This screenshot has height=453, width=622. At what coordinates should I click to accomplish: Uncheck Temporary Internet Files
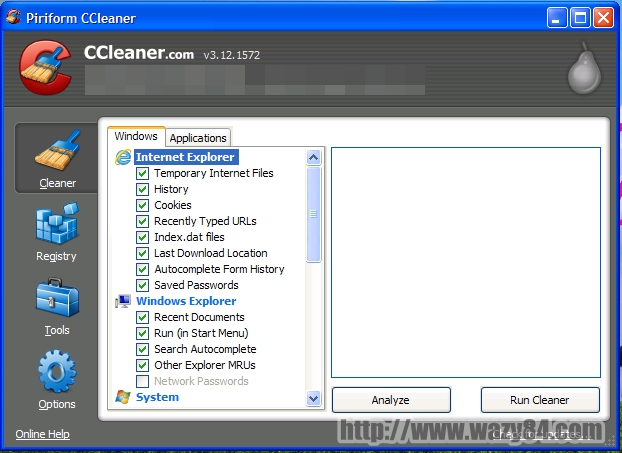tap(142, 173)
